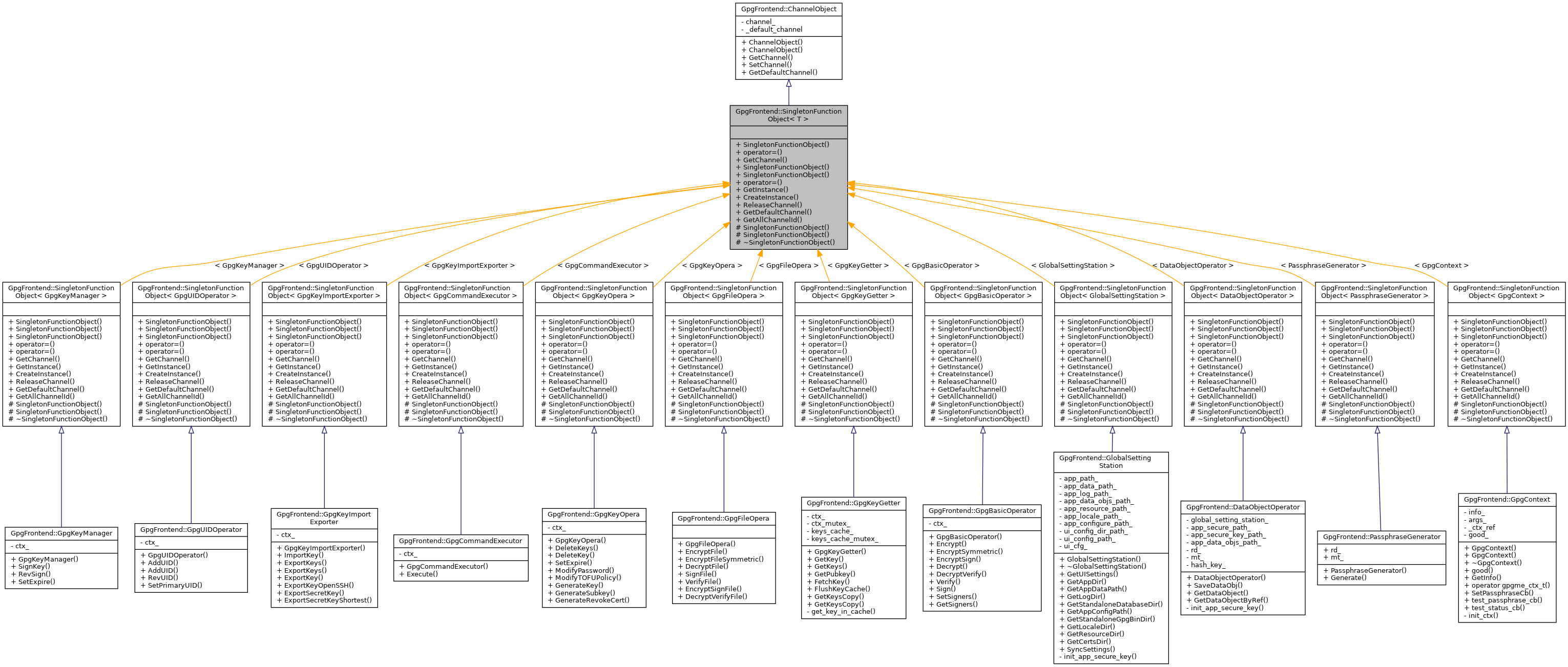This screenshot has height=667, width=1568.
Task: Open SingletonFunctionObject< GpgBasicOperator > node
Action: [983, 354]
